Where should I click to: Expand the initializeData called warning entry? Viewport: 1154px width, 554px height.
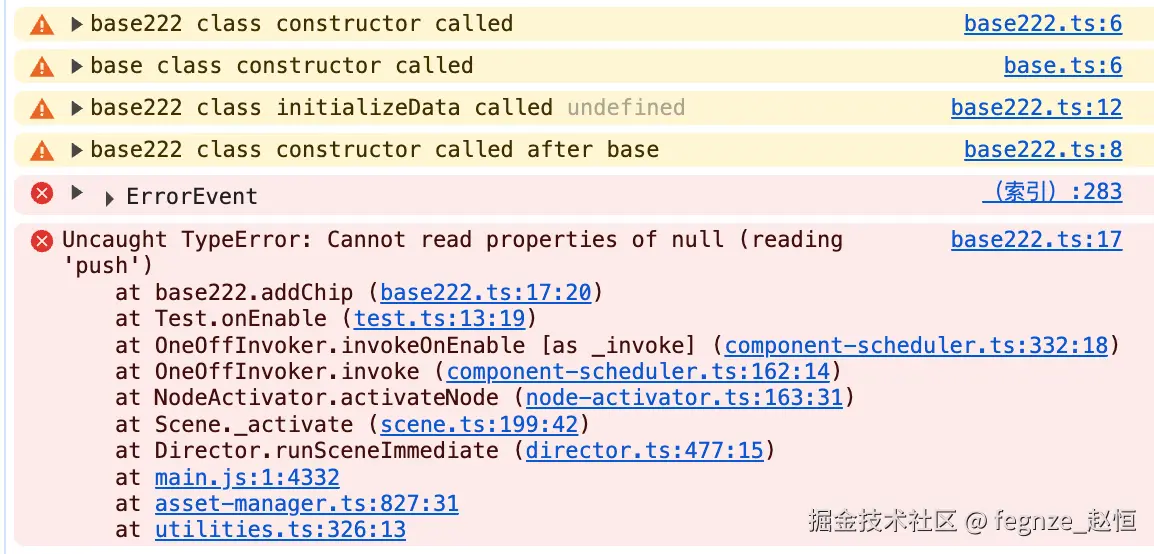77,108
